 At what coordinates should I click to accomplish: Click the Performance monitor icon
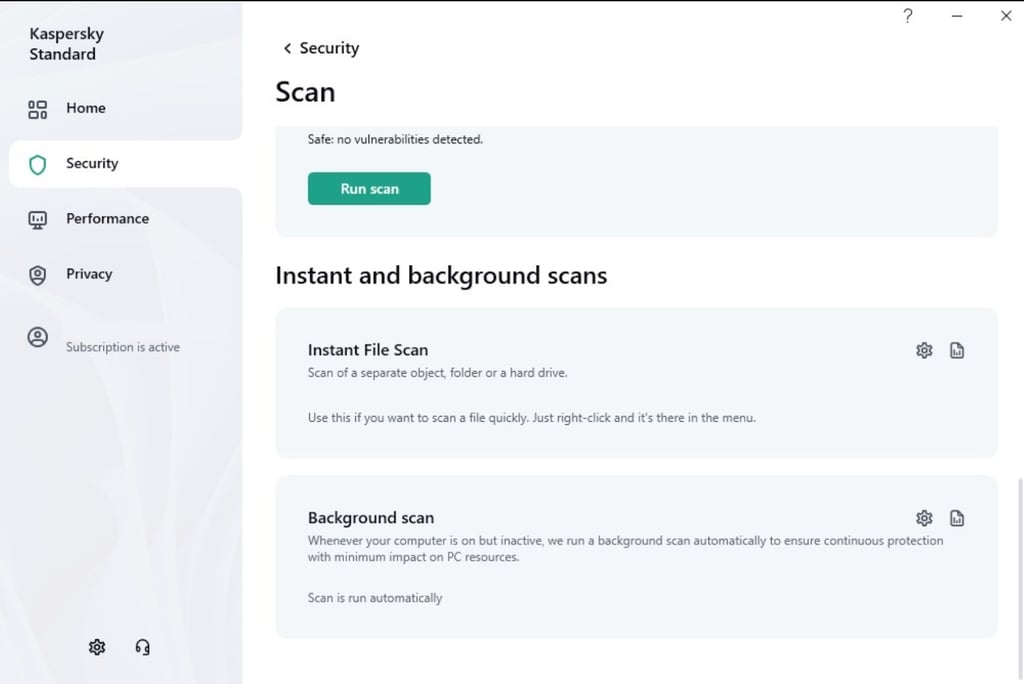(x=38, y=220)
